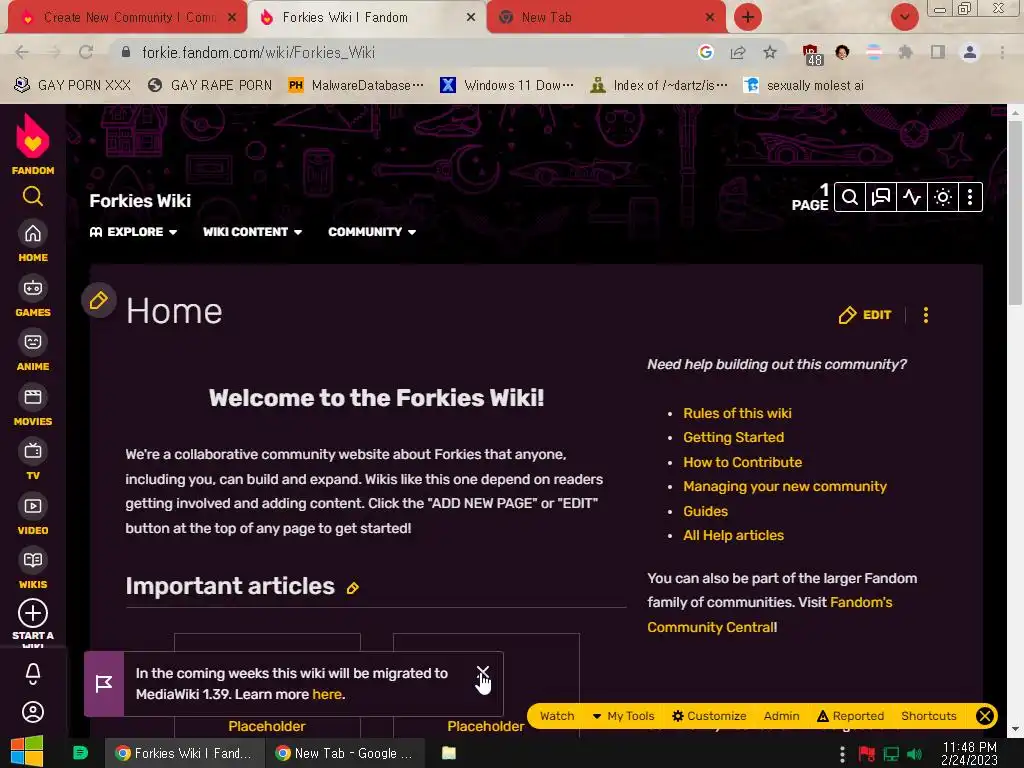1024x768 pixels.
Task: Open Getting Started link
Action: 733,438
